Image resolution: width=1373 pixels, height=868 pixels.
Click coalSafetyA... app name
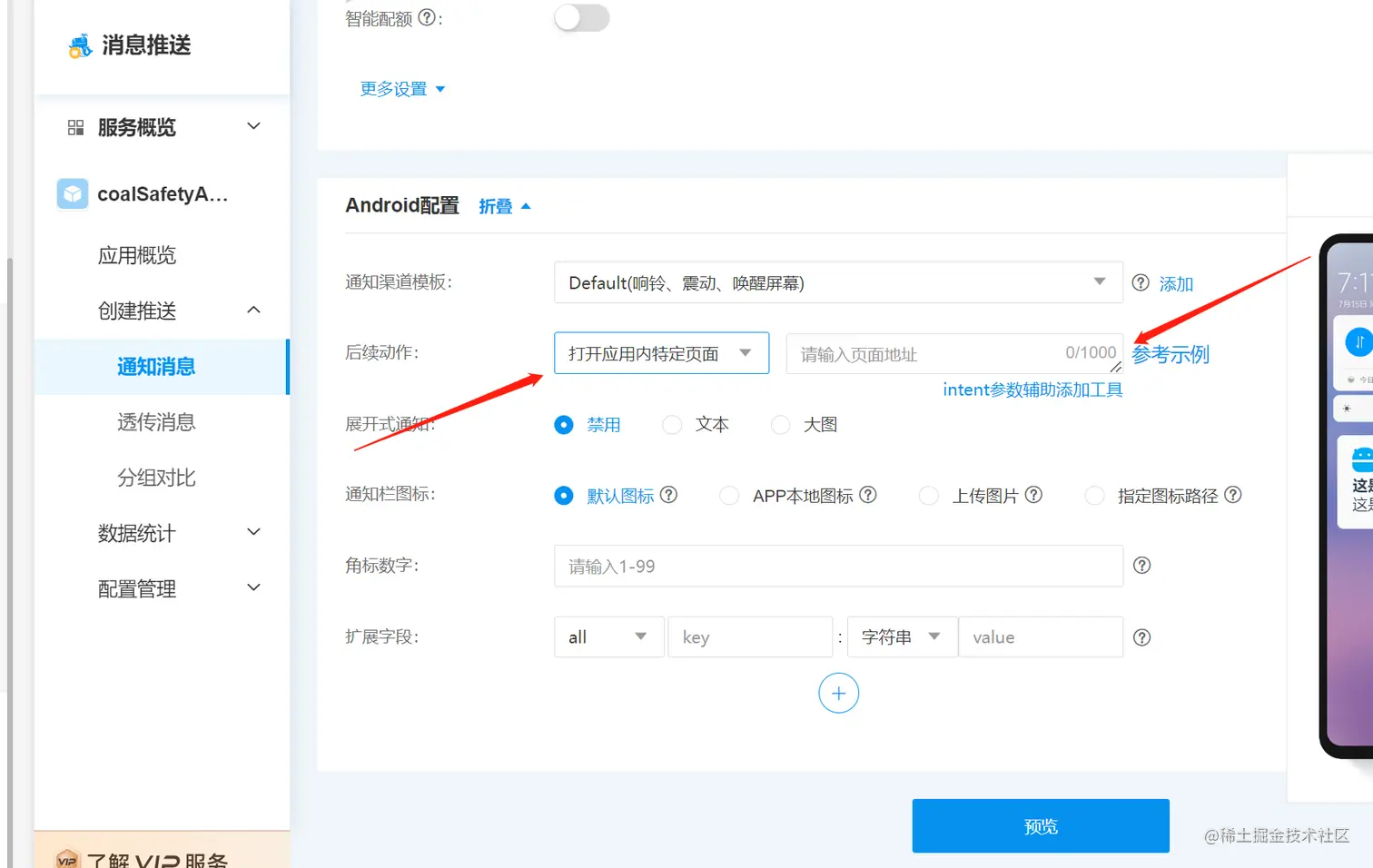pyautogui.click(x=163, y=193)
